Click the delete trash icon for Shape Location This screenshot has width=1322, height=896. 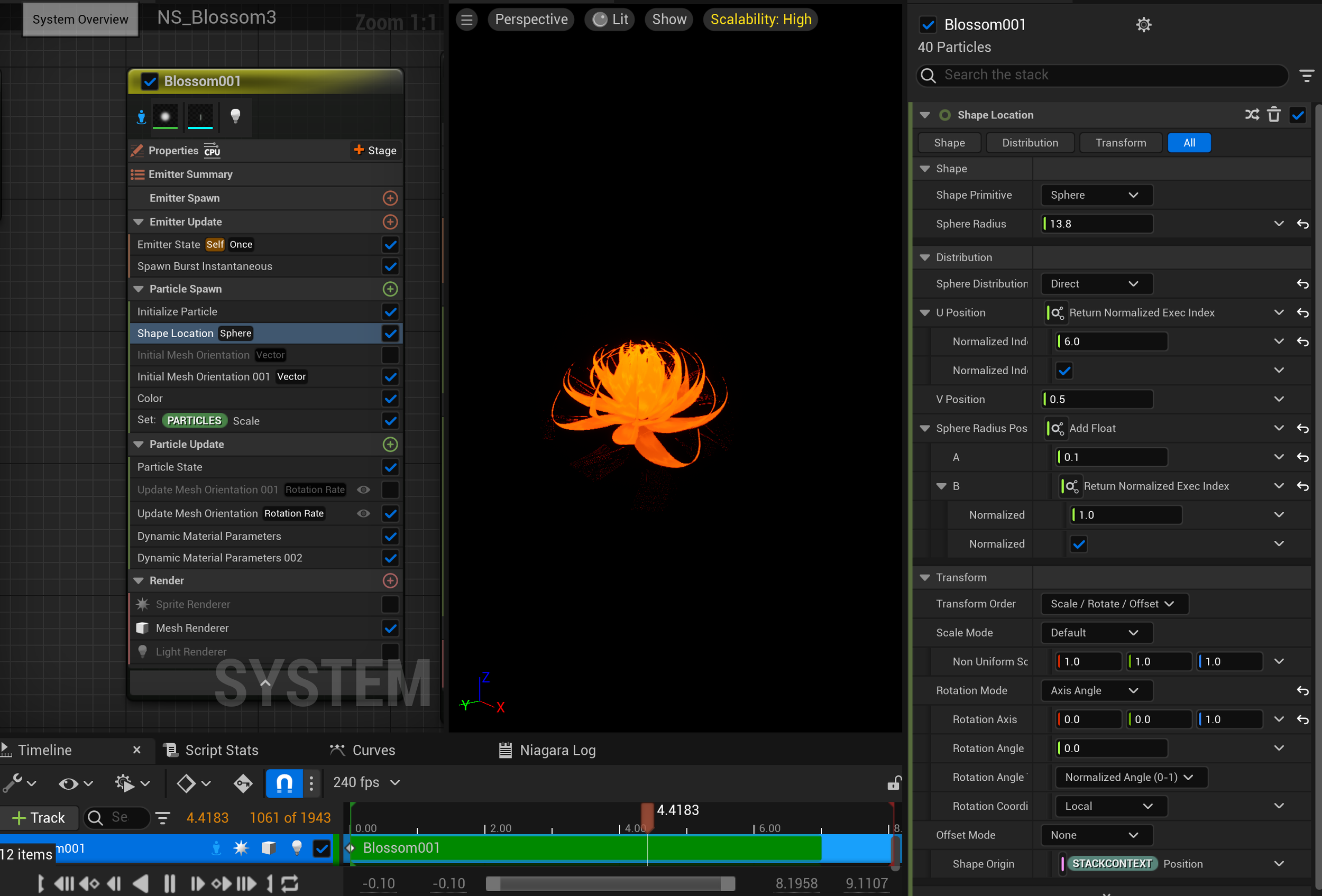[x=1274, y=115]
